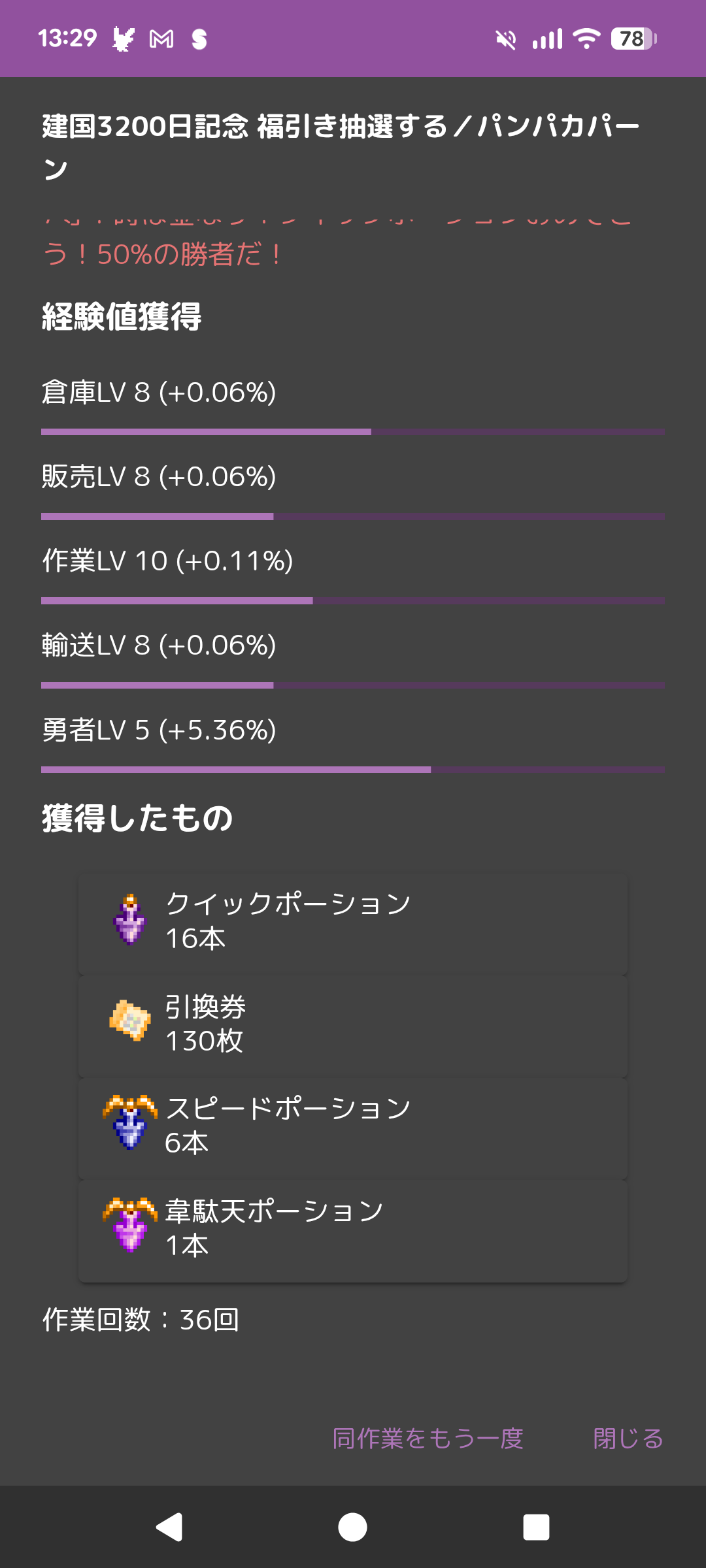Image resolution: width=706 pixels, height=1568 pixels.
Task: Open recent apps with square icon
Action: coord(536,1527)
